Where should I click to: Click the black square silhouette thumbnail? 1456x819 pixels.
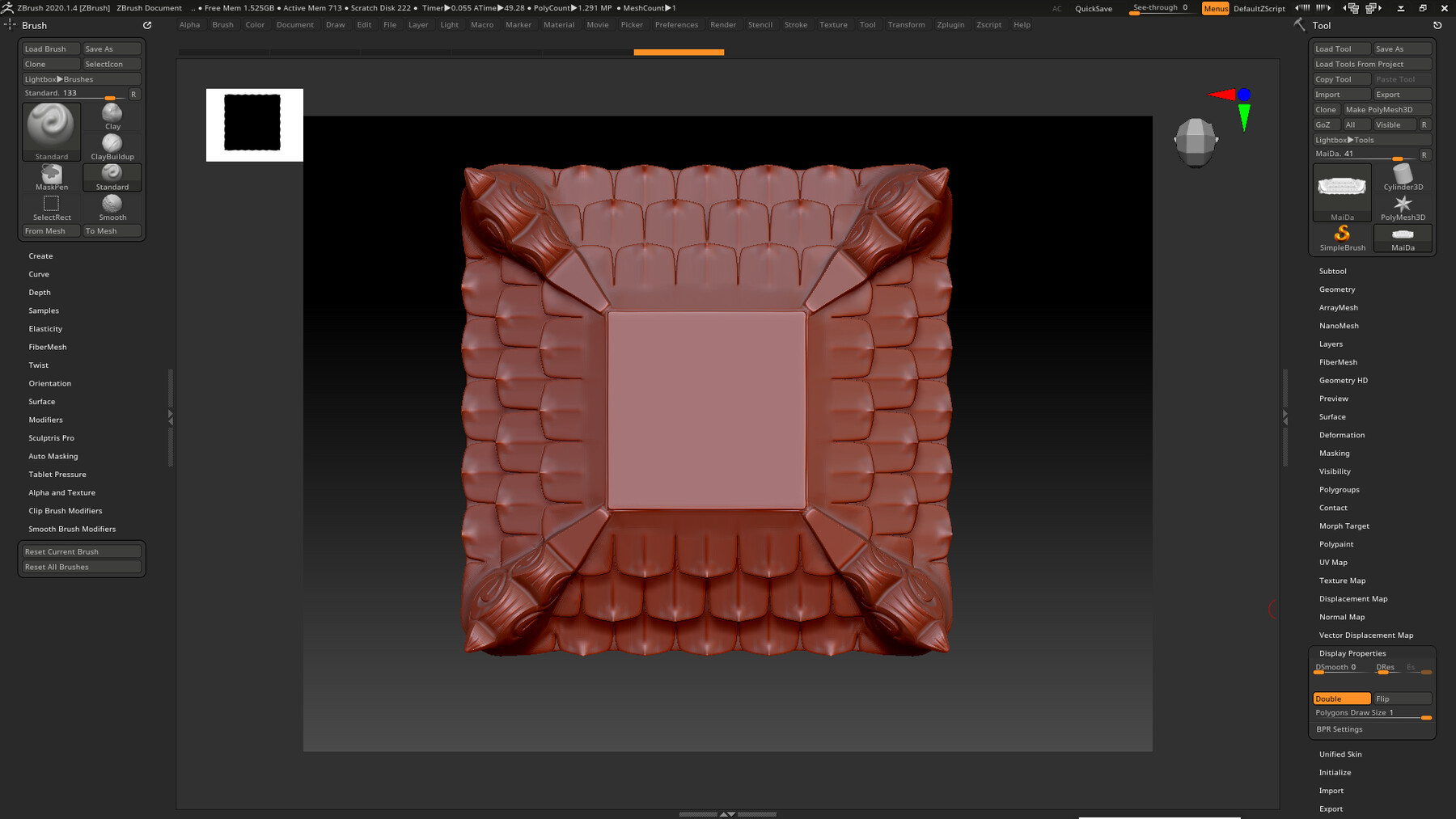(254, 125)
